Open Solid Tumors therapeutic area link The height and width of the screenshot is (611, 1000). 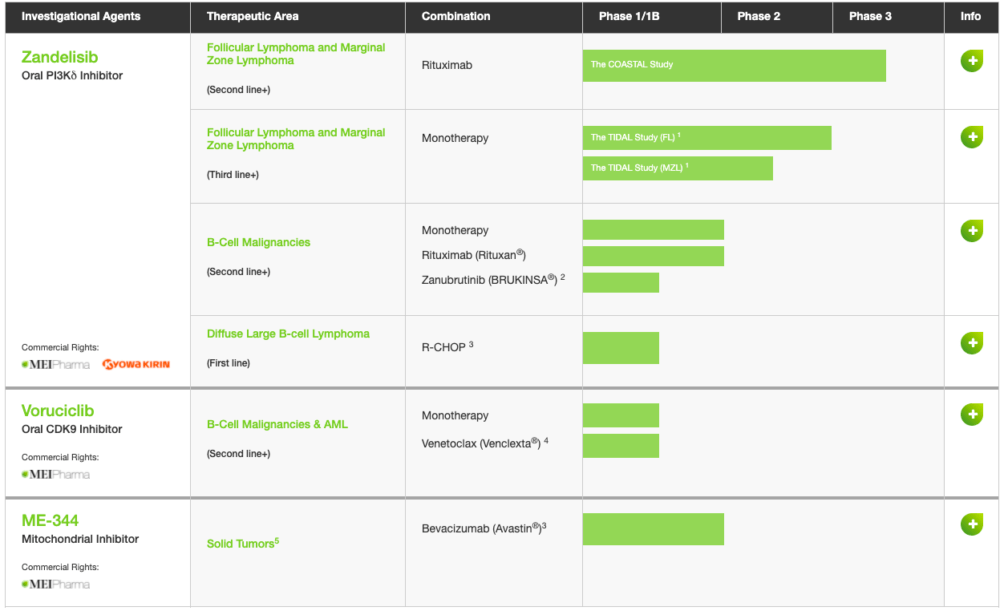242,543
